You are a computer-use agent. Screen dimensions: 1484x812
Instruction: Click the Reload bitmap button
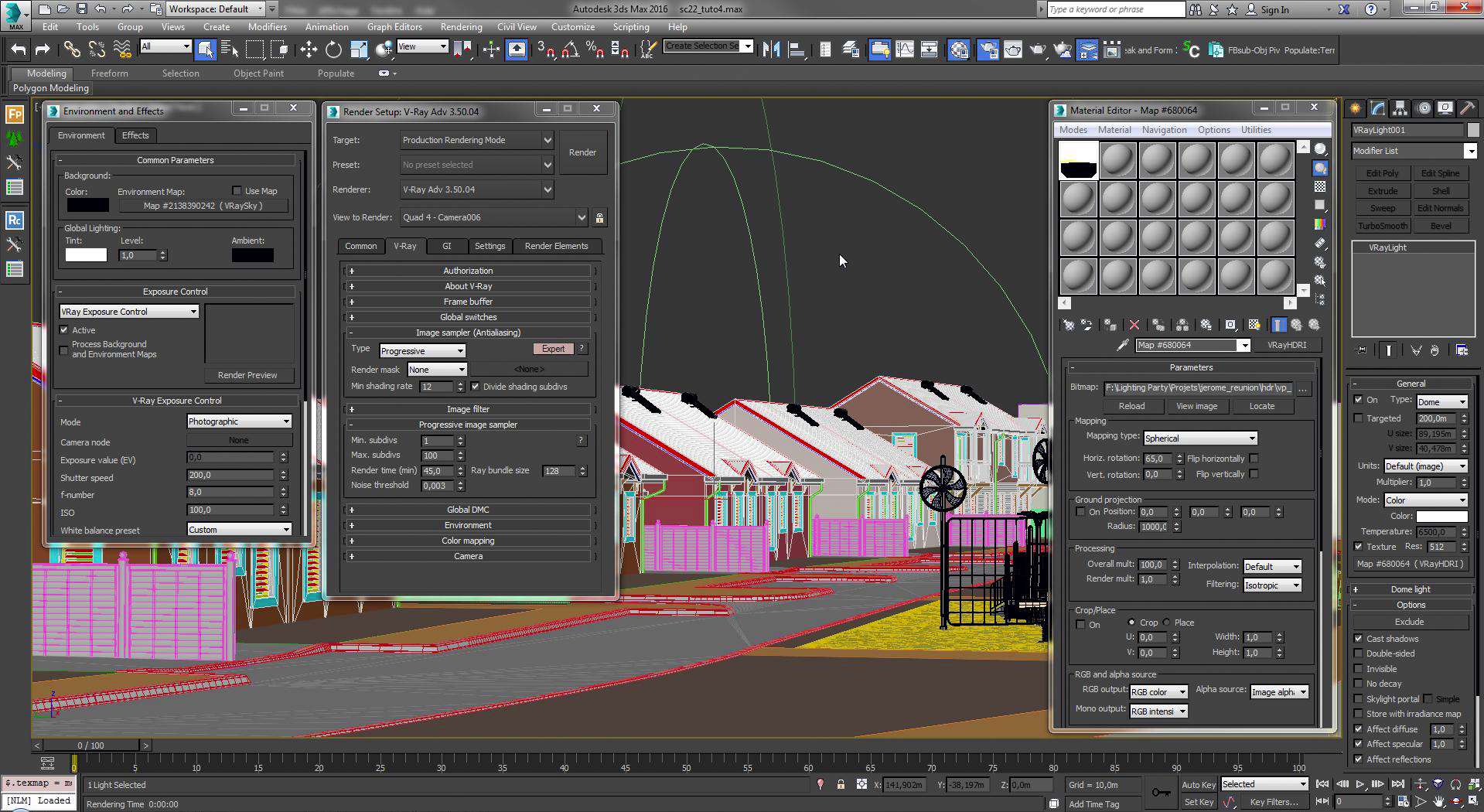pyautogui.click(x=1131, y=406)
